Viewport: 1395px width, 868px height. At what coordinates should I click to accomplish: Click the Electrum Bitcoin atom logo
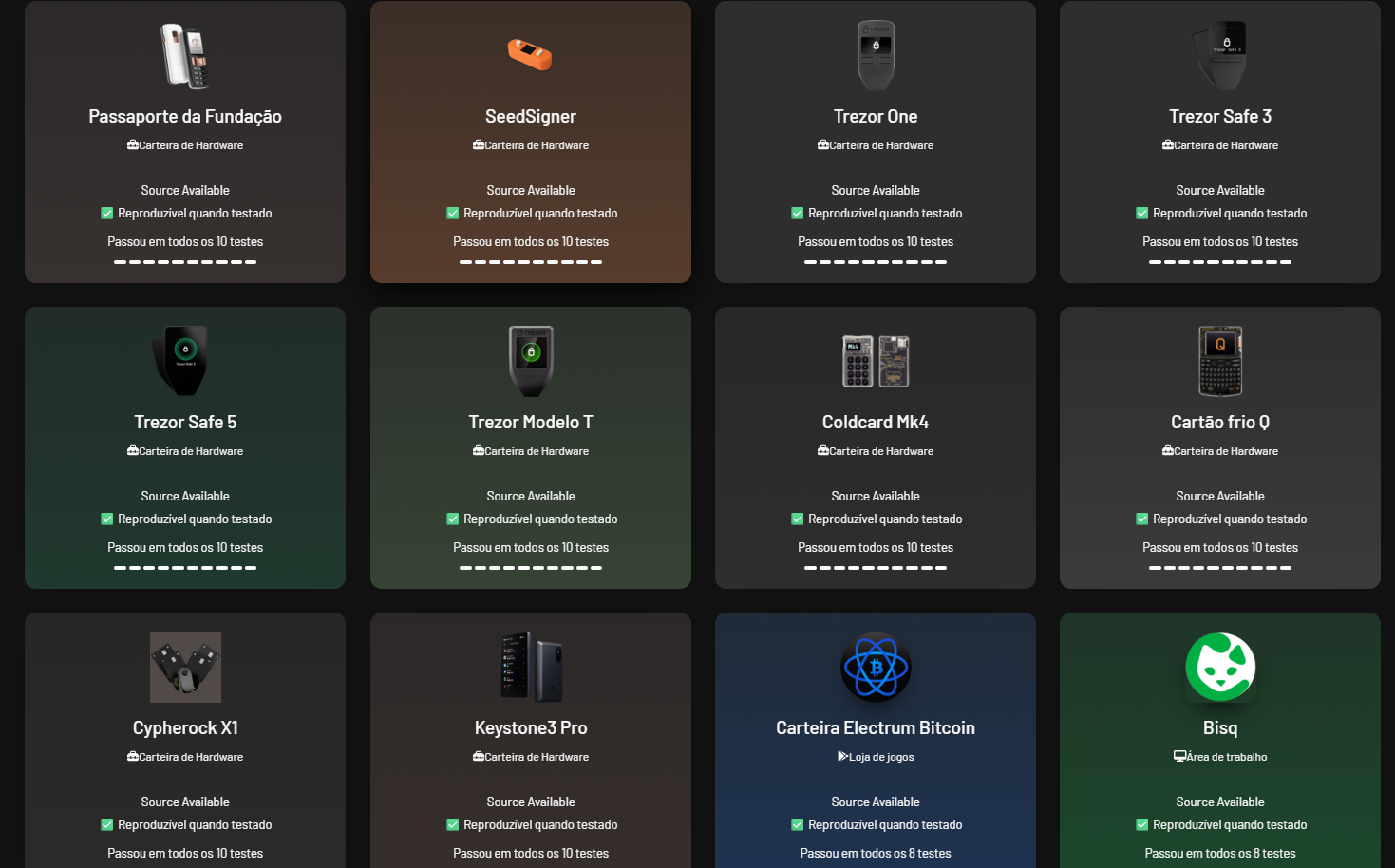[x=876, y=667]
